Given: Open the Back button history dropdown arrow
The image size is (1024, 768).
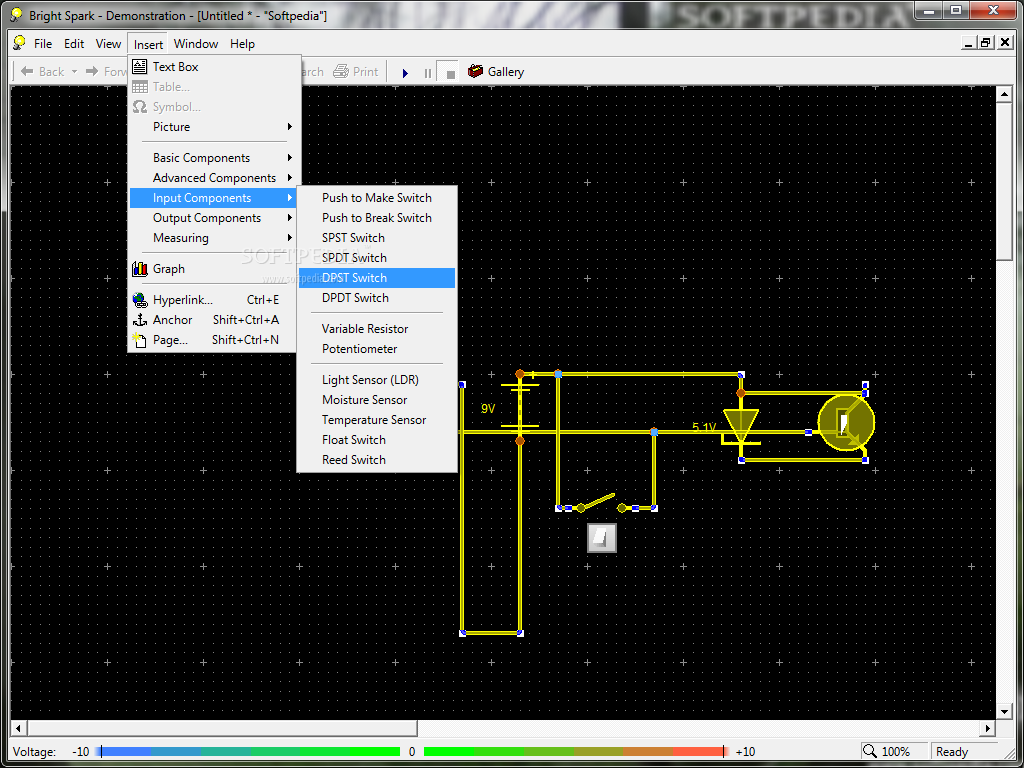Looking at the screenshot, I should 74,71.
